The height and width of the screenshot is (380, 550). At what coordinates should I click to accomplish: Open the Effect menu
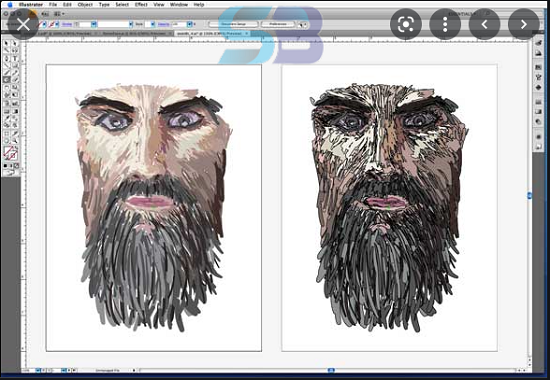(x=141, y=5)
